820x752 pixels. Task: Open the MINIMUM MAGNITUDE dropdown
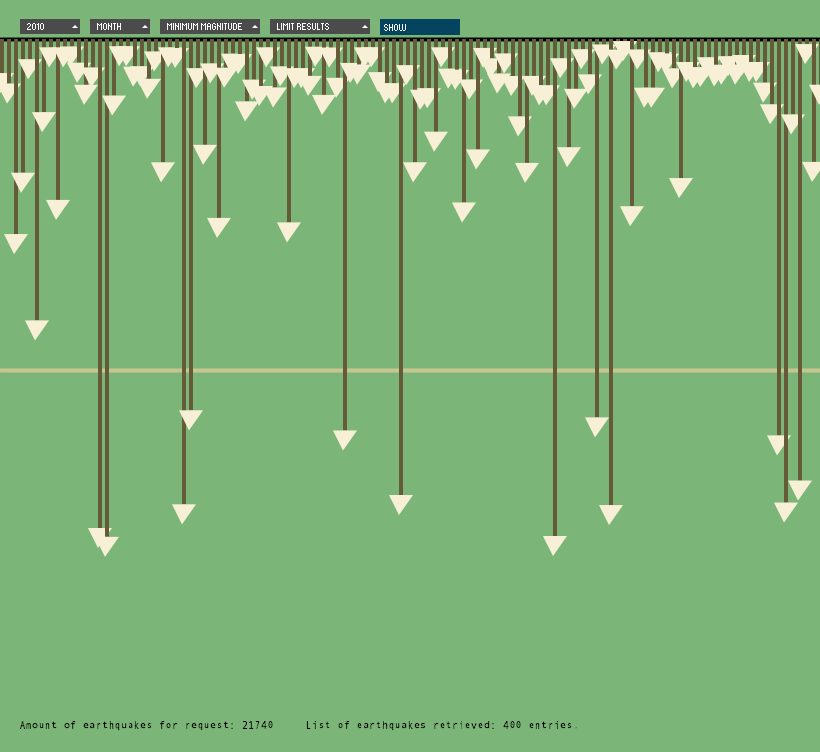(x=207, y=26)
